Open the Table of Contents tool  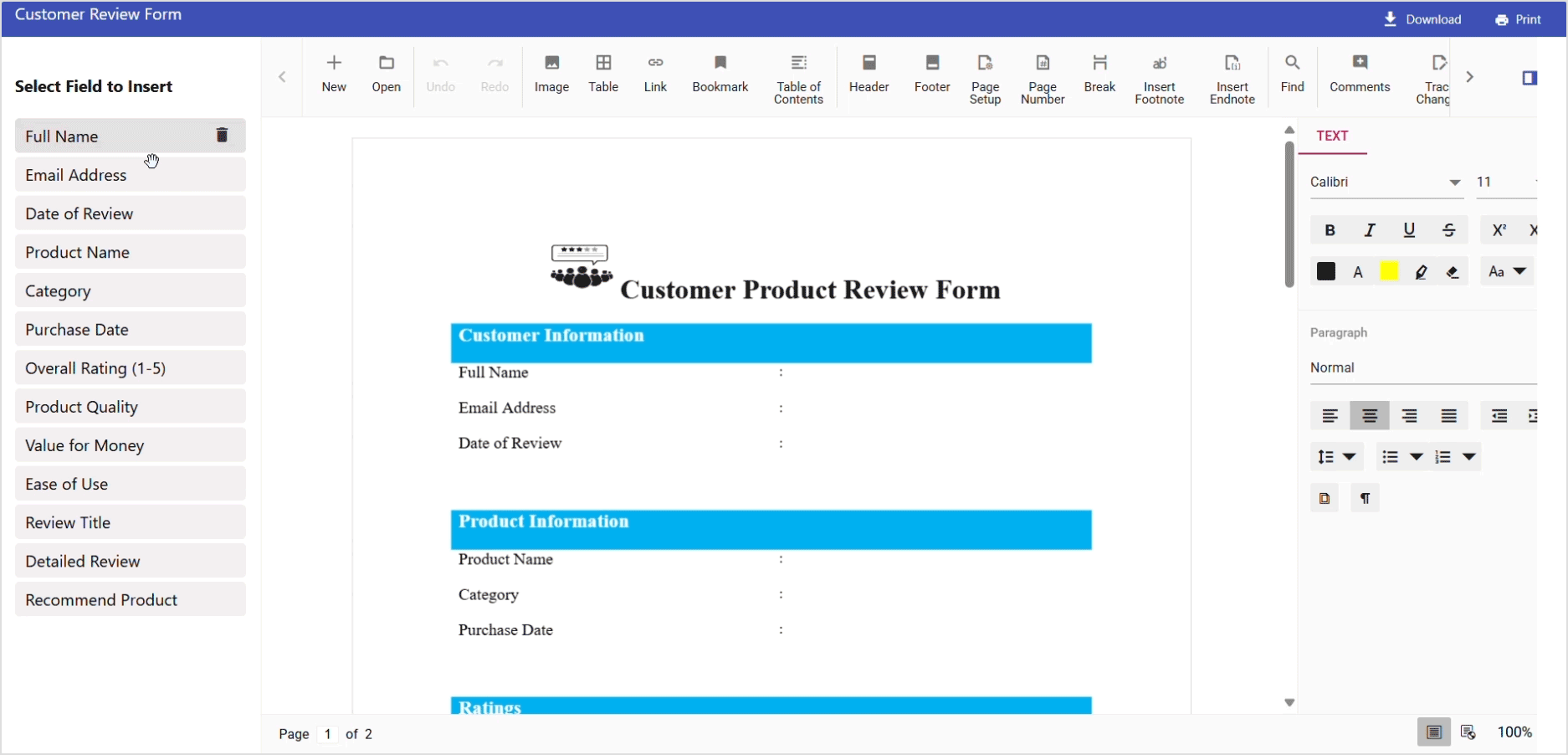pyautogui.click(x=798, y=79)
